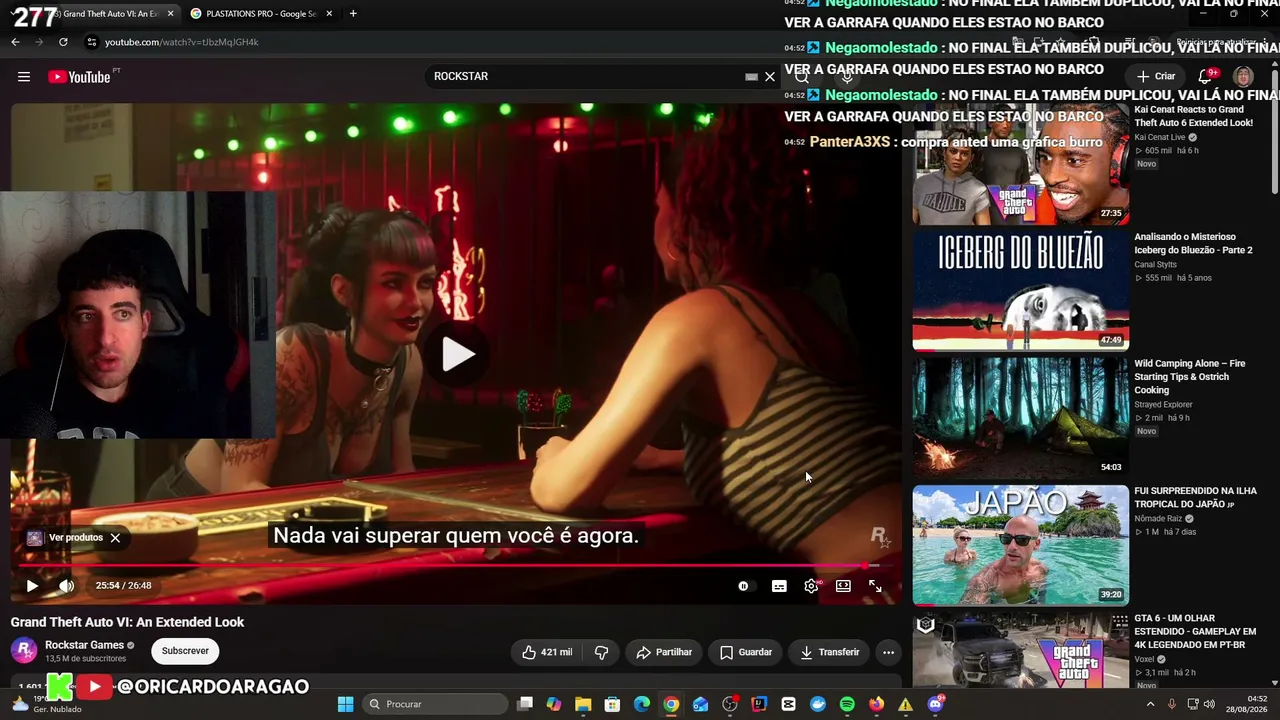Switch to theater mode
Image resolution: width=1280 pixels, height=720 pixels.
(843, 586)
